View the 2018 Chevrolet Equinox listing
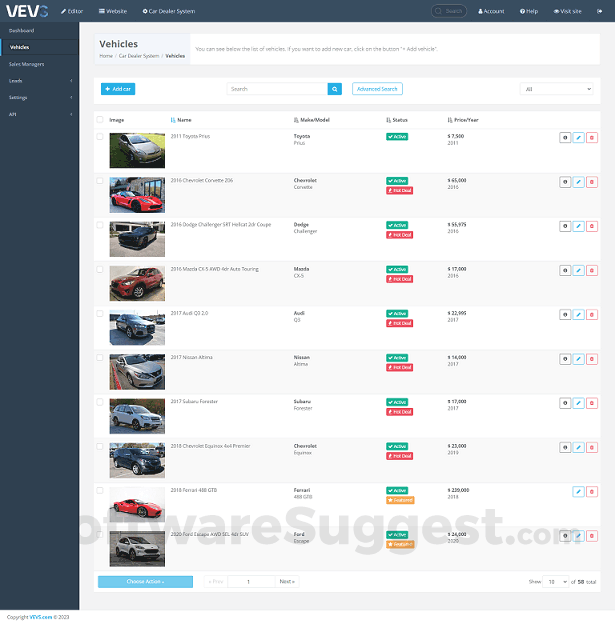615x624 pixels. (565, 447)
